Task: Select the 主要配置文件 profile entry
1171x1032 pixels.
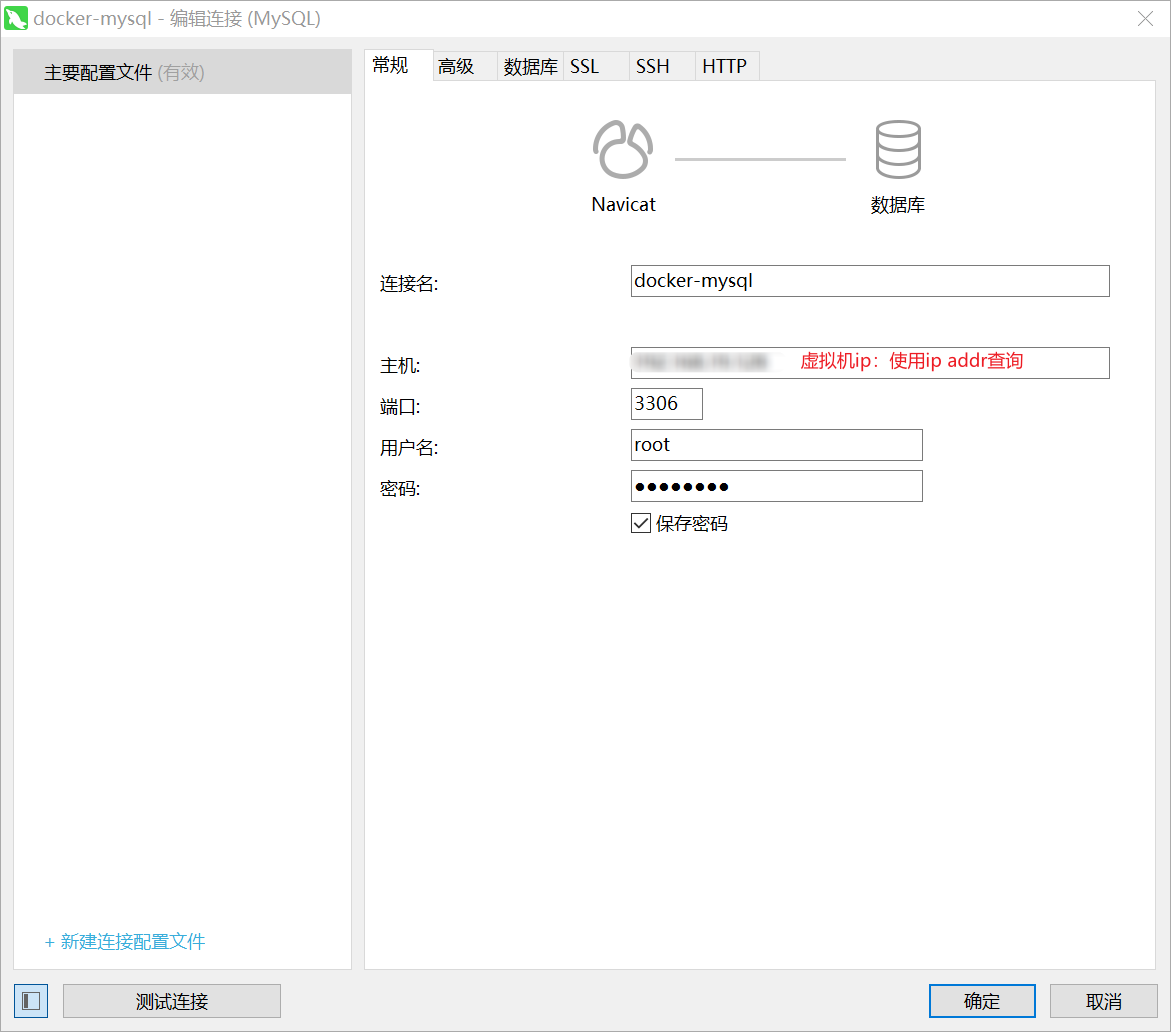Action: (182, 72)
